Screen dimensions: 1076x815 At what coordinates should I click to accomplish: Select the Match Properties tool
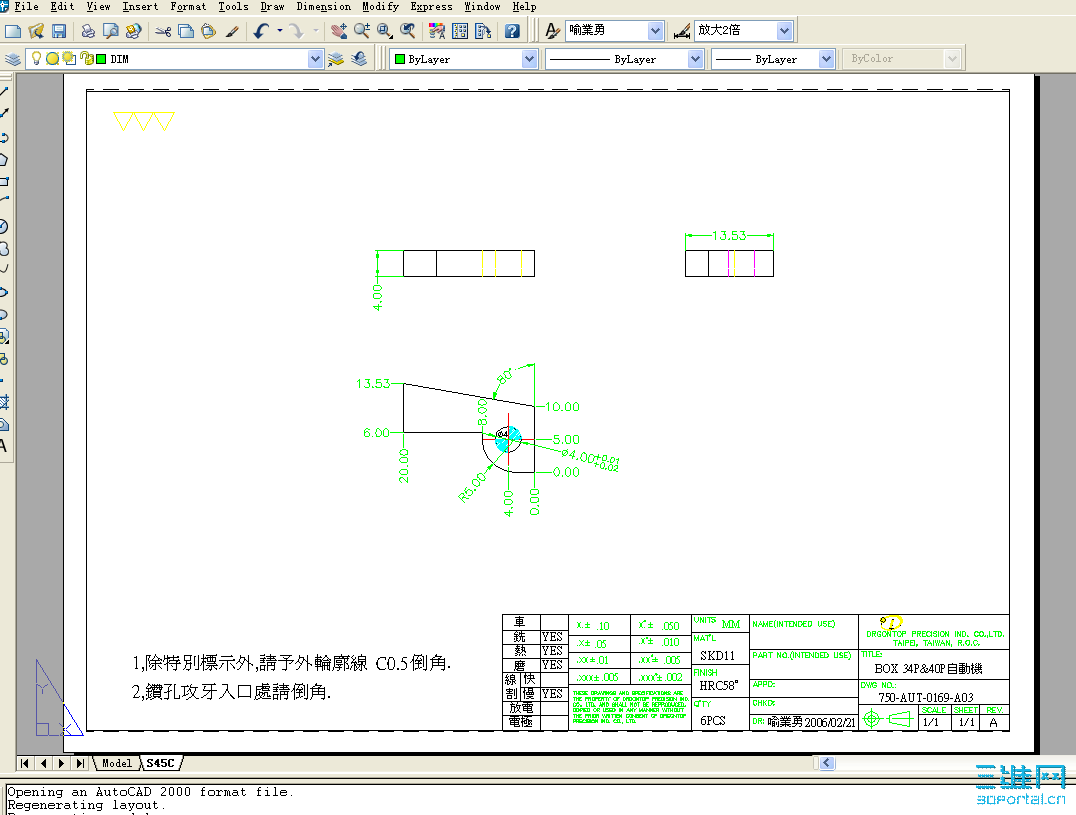click(x=234, y=30)
